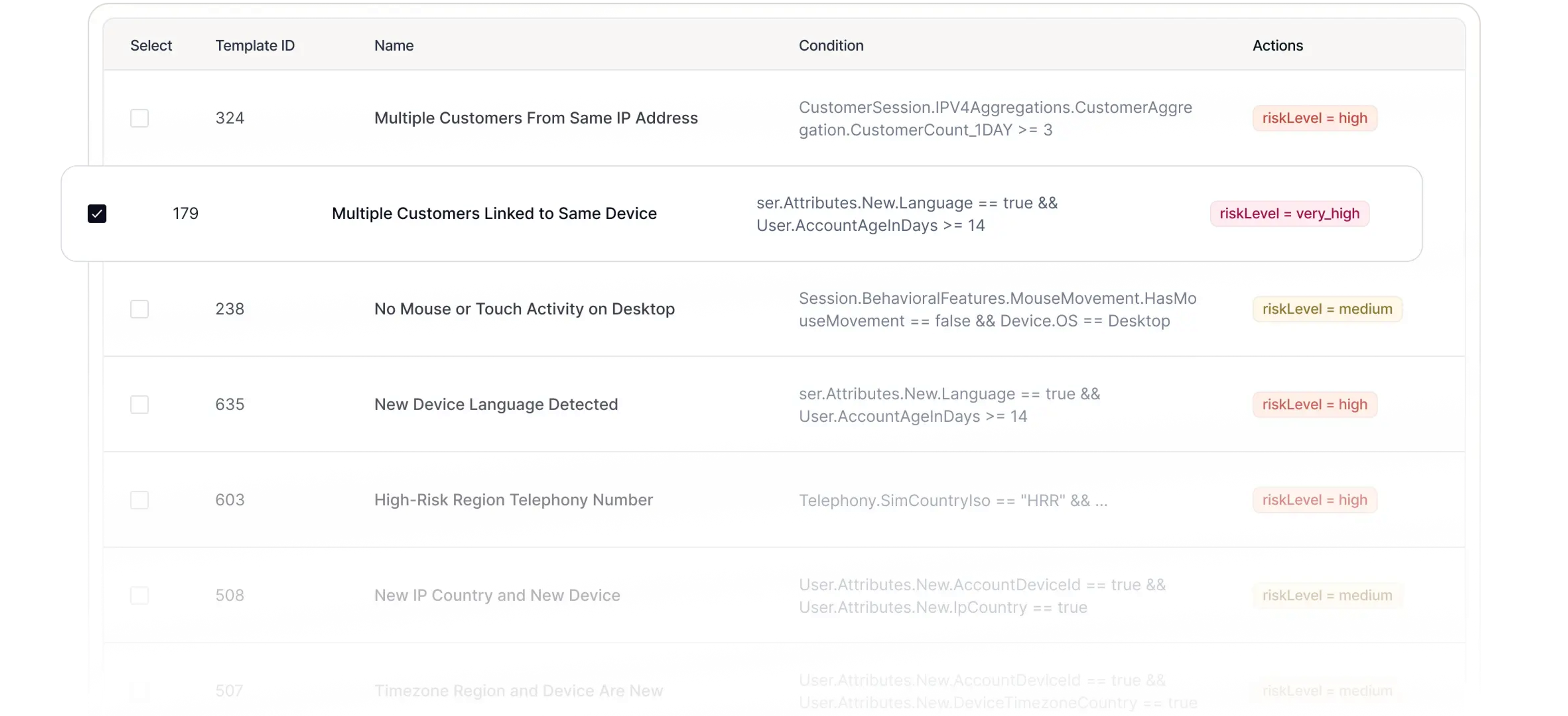Open 'Multiple Customers Linked to Same Device'
Viewport: 1568px width, 716px height.
494,213
